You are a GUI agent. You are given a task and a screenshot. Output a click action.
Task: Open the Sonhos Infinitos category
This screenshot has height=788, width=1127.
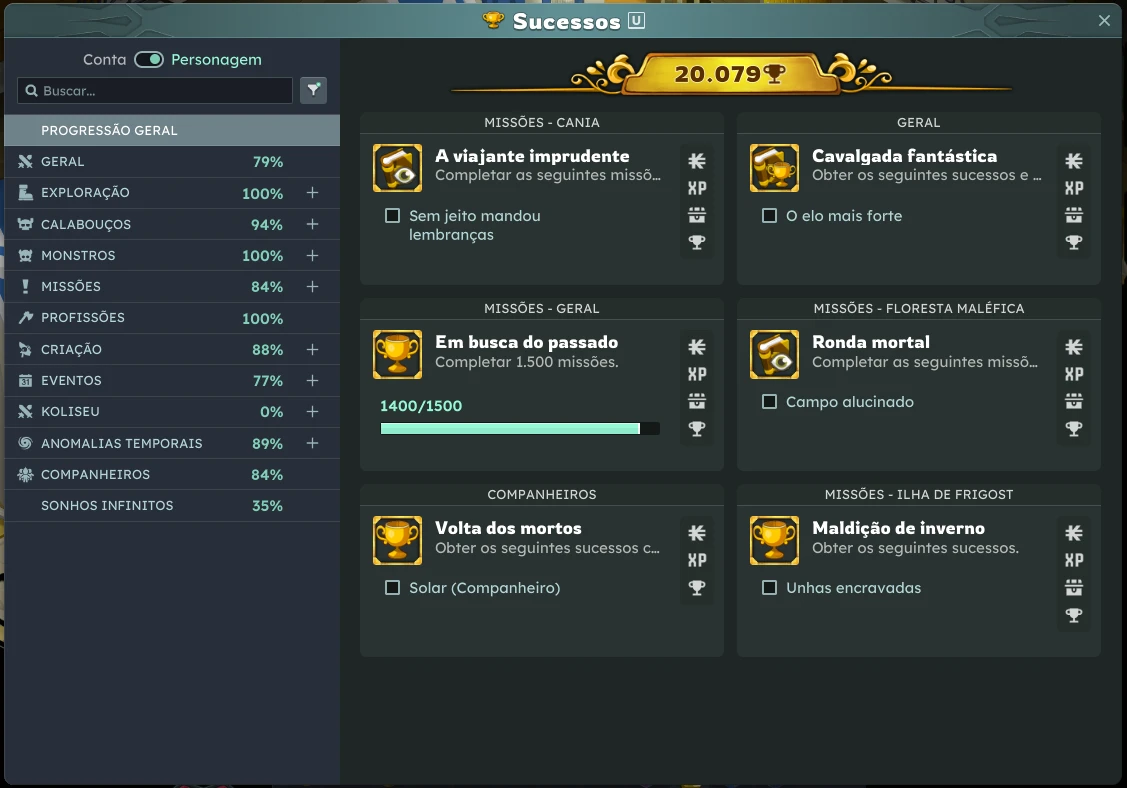click(x=107, y=506)
